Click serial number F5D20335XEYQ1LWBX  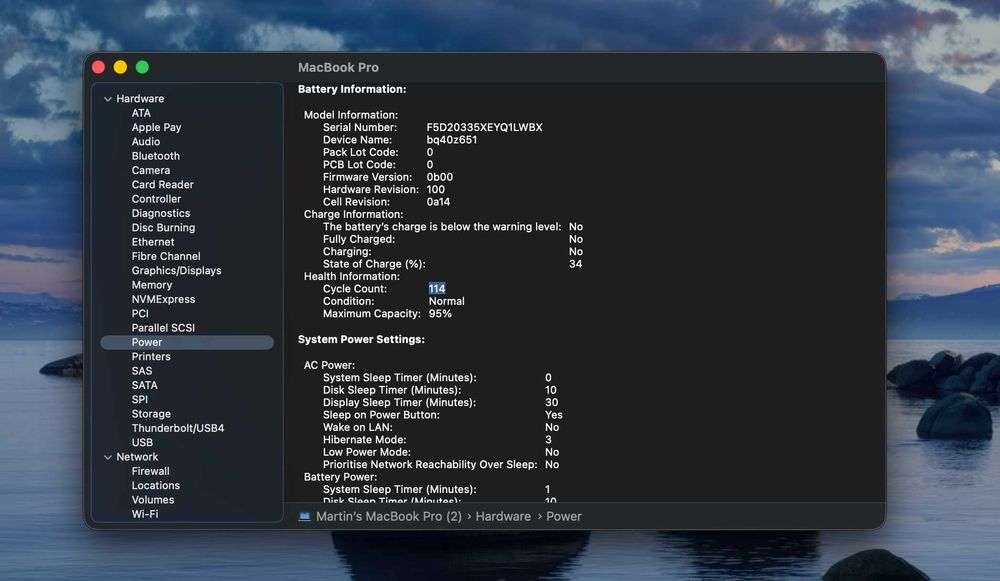(485, 128)
